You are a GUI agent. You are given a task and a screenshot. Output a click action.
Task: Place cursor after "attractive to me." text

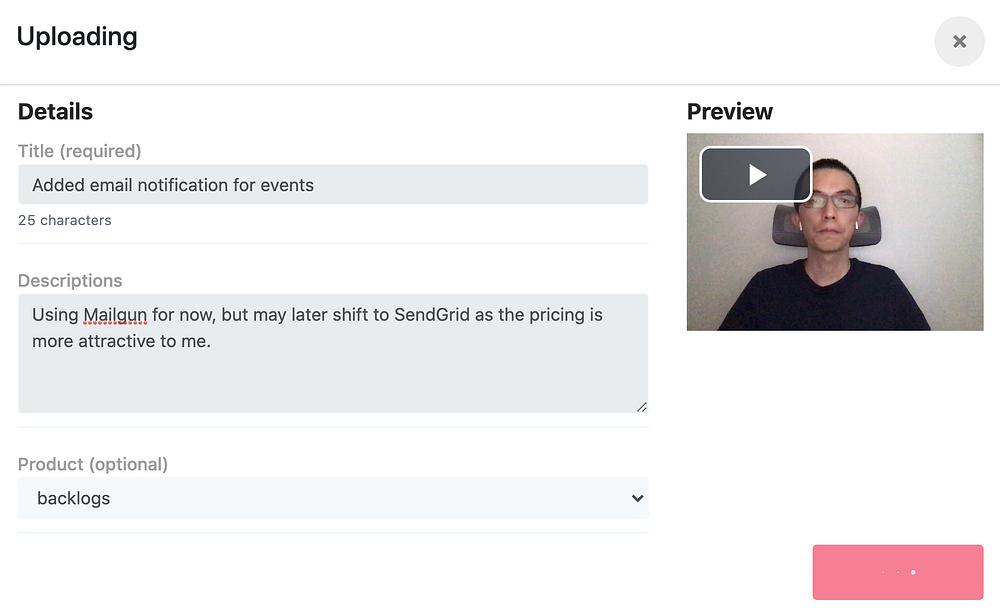pyautogui.click(x=213, y=342)
